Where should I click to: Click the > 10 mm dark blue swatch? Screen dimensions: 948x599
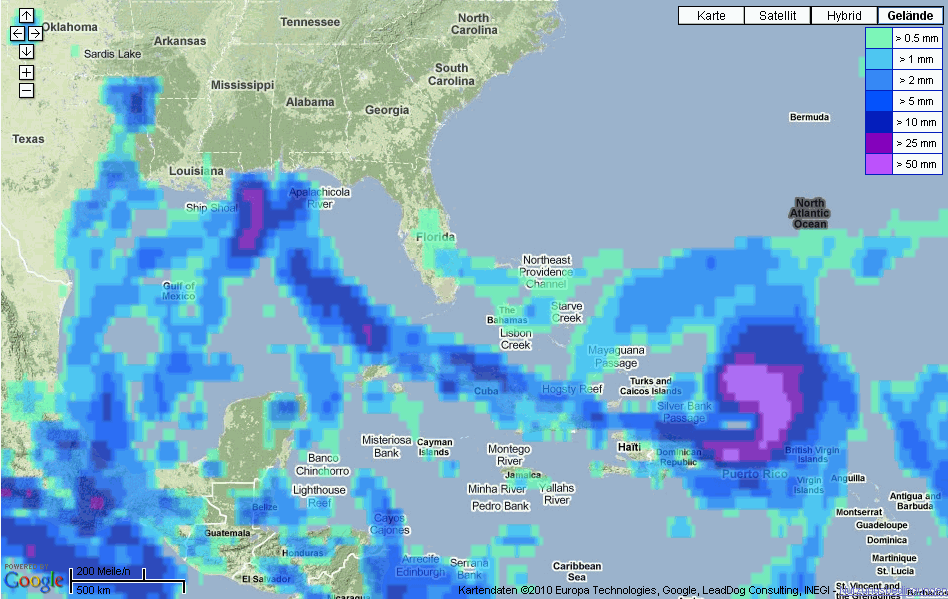(878, 122)
